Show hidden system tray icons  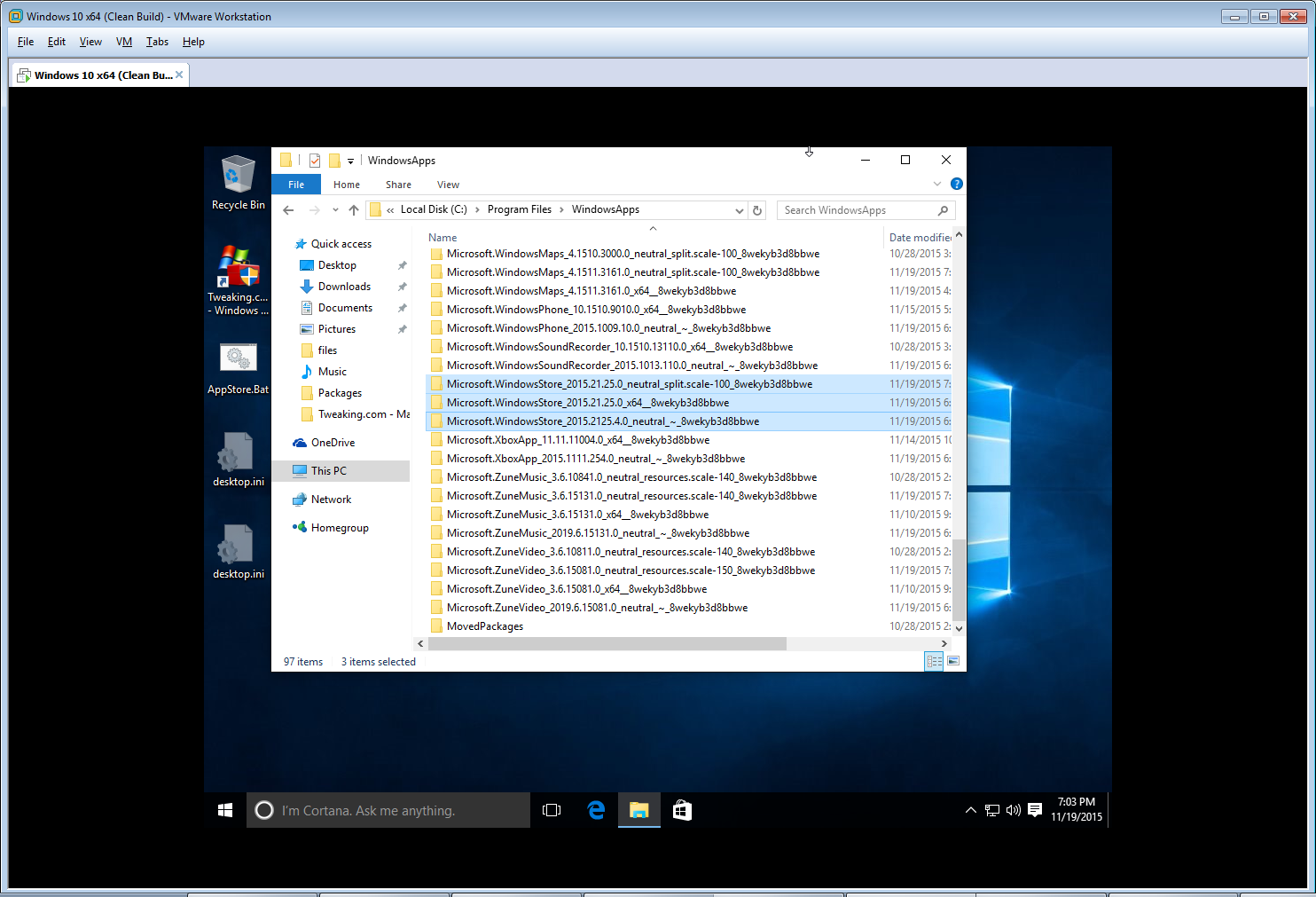pos(970,810)
